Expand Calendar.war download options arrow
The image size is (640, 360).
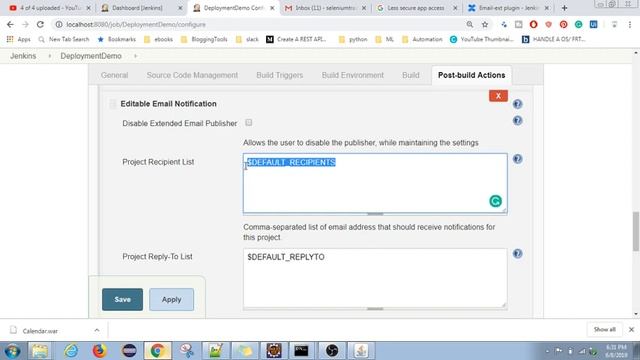[97, 330]
